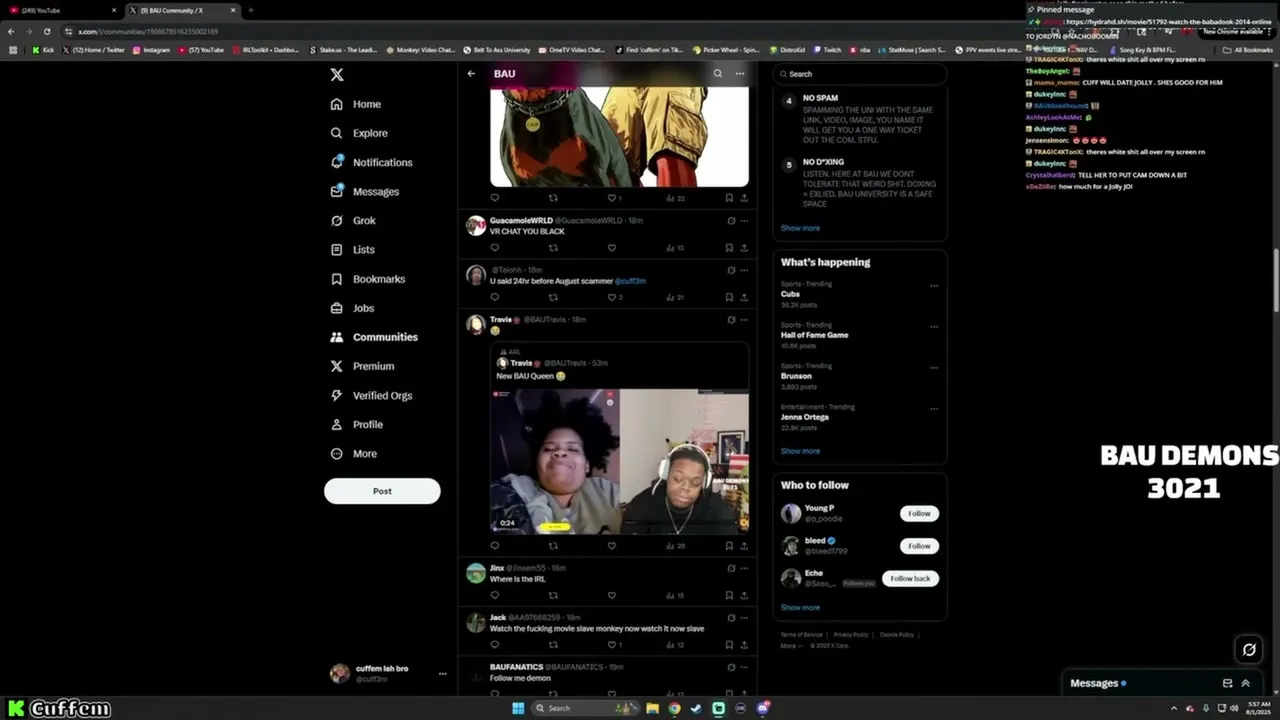Open the Kick bookmark

click(x=43, y=50)
